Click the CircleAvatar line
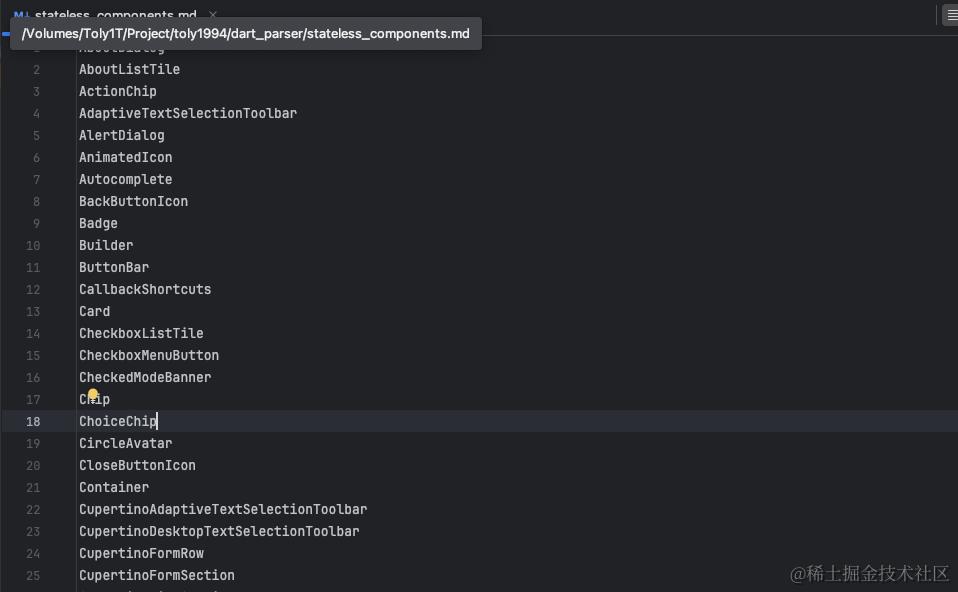This screenshot has height=592, width=958. point(125,444)
